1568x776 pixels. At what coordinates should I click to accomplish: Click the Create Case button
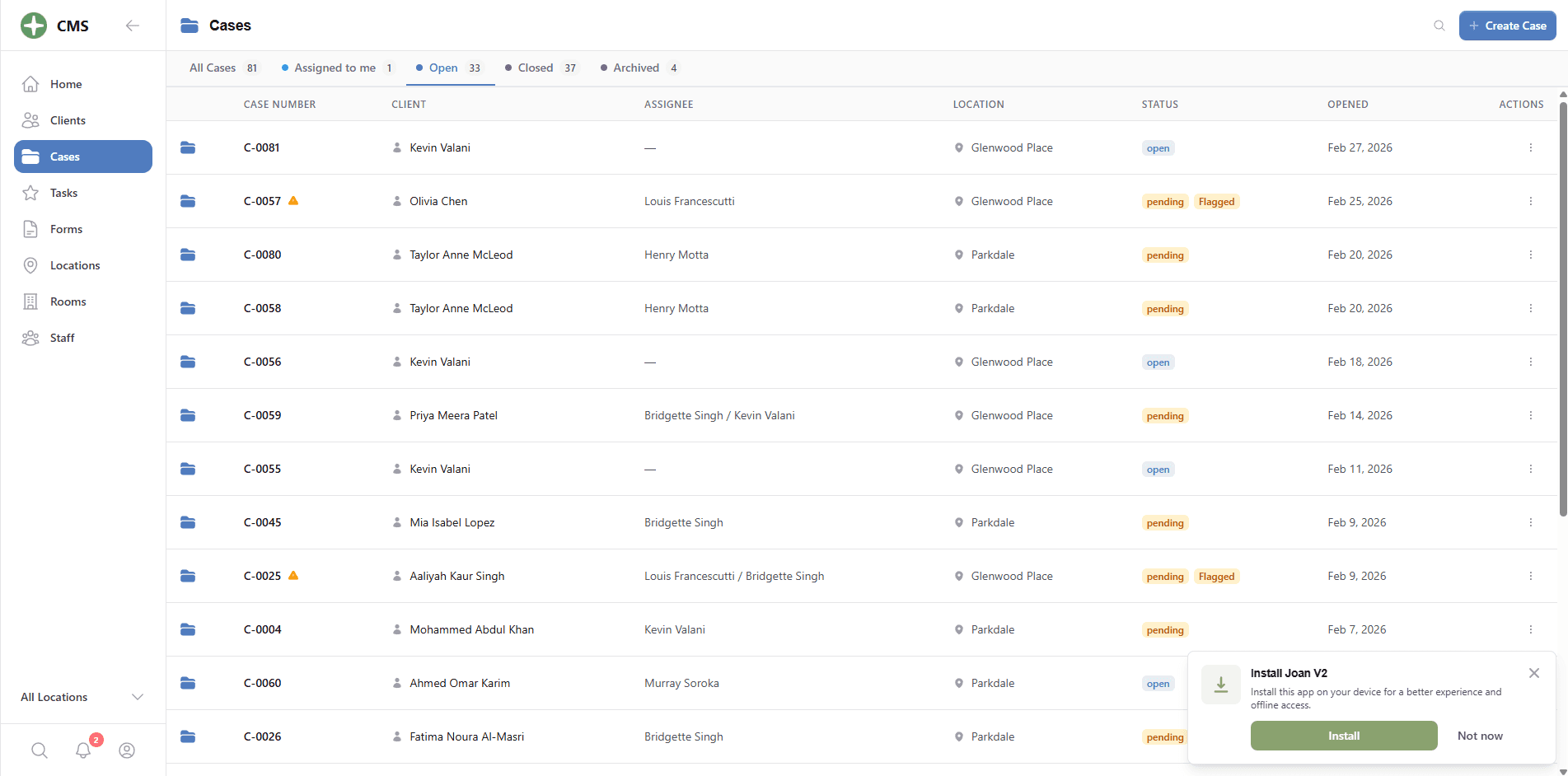pos(1507,26)
